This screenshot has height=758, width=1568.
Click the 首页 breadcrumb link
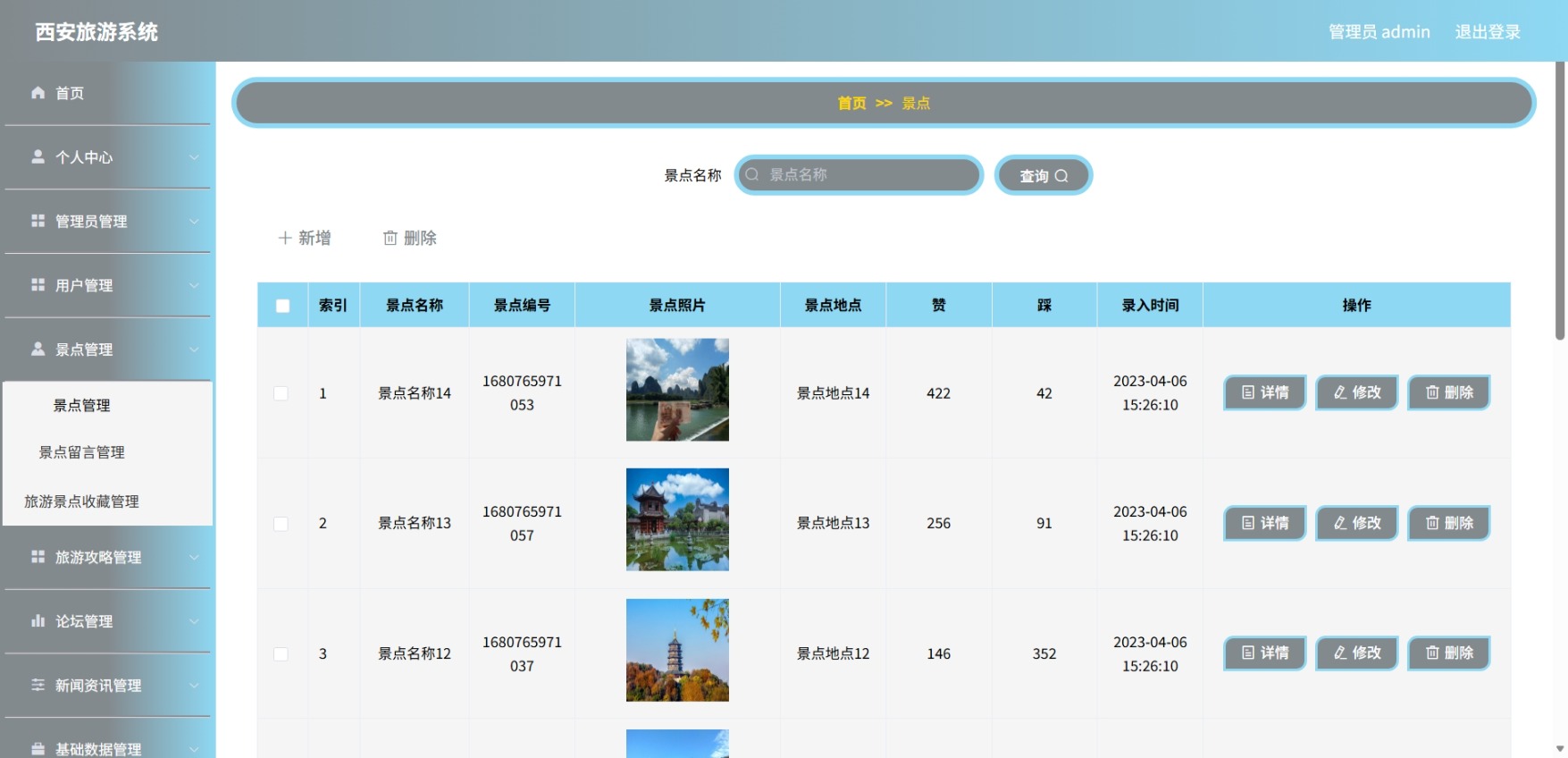pyautogui.click(x=851, y=104)
